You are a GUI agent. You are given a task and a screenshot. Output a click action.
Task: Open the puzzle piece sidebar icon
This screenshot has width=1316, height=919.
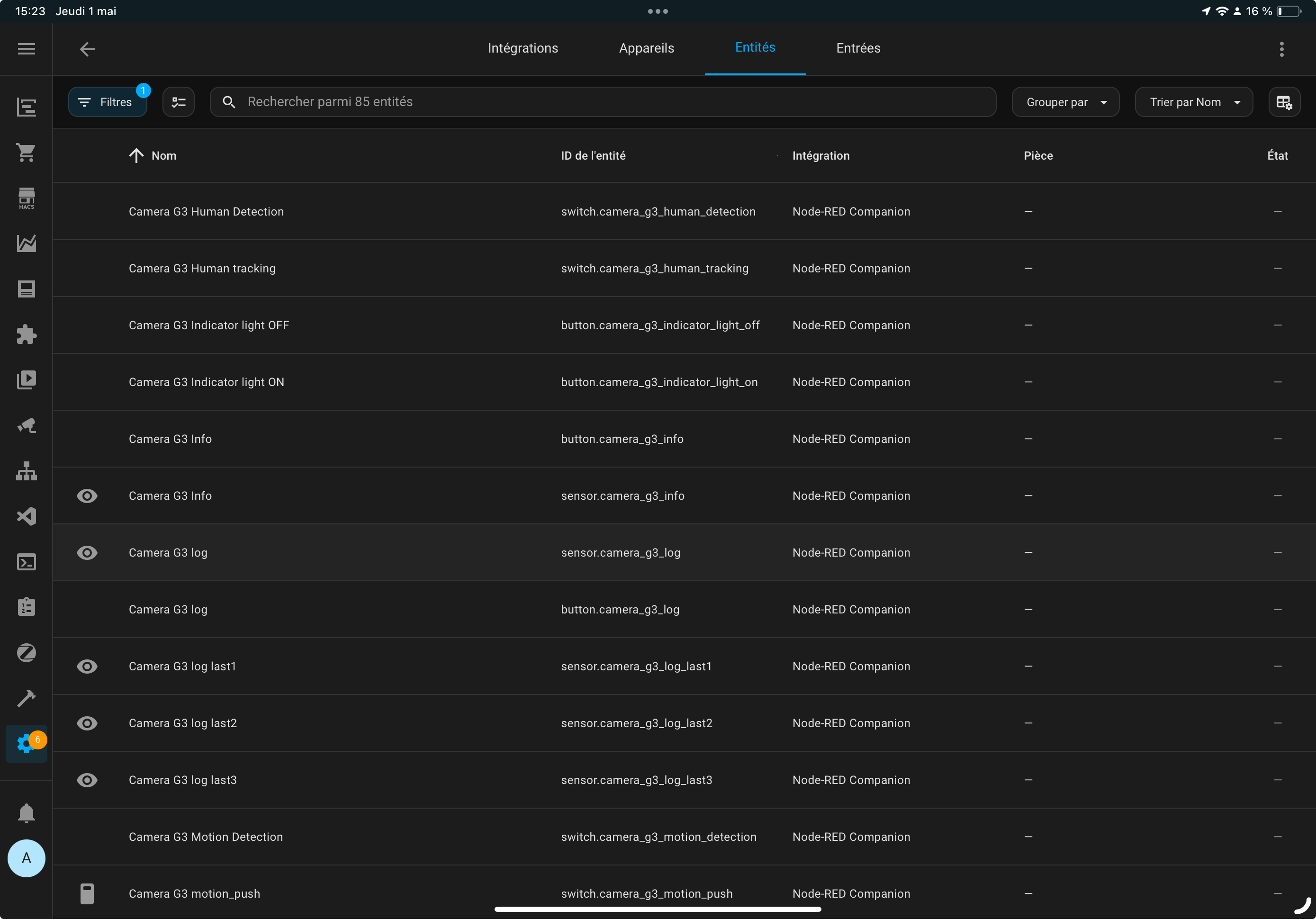click(x=27, y=334)
